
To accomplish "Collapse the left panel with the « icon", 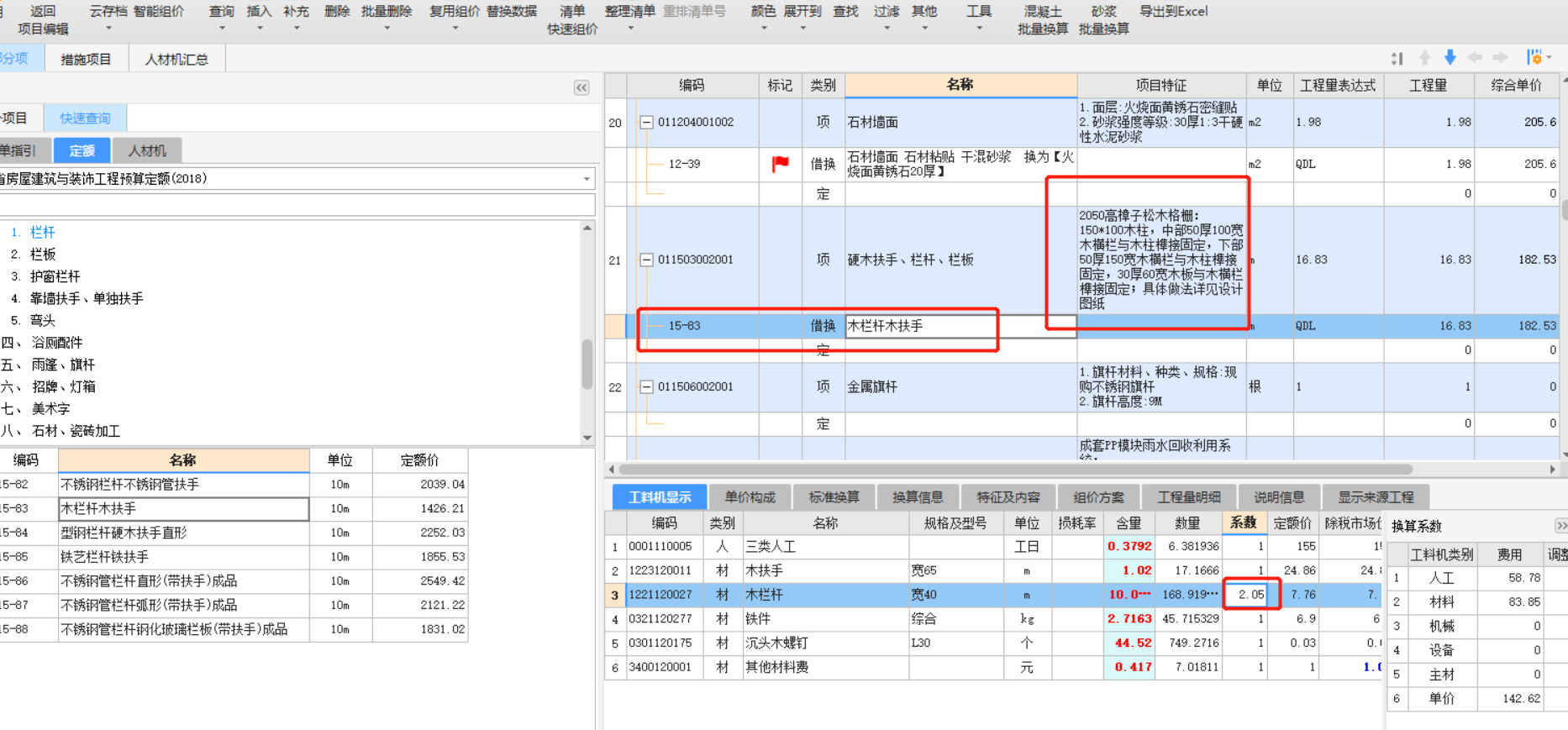I will pyautogui.click(x=581, y=87).
